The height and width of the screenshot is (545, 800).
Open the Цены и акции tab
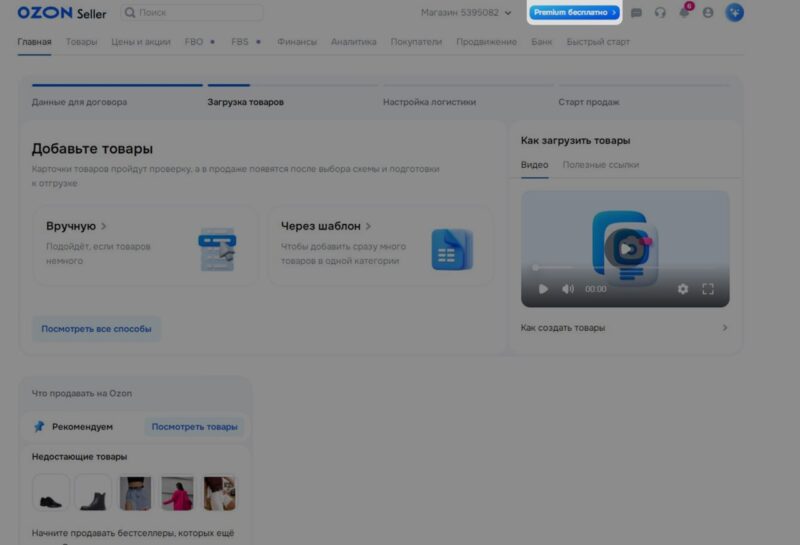point(141,42)
